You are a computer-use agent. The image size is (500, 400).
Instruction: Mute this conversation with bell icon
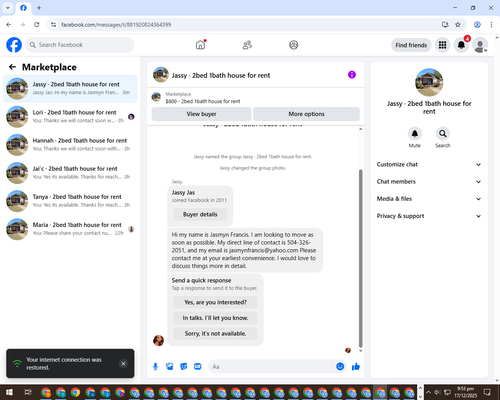tap(414, 134)
